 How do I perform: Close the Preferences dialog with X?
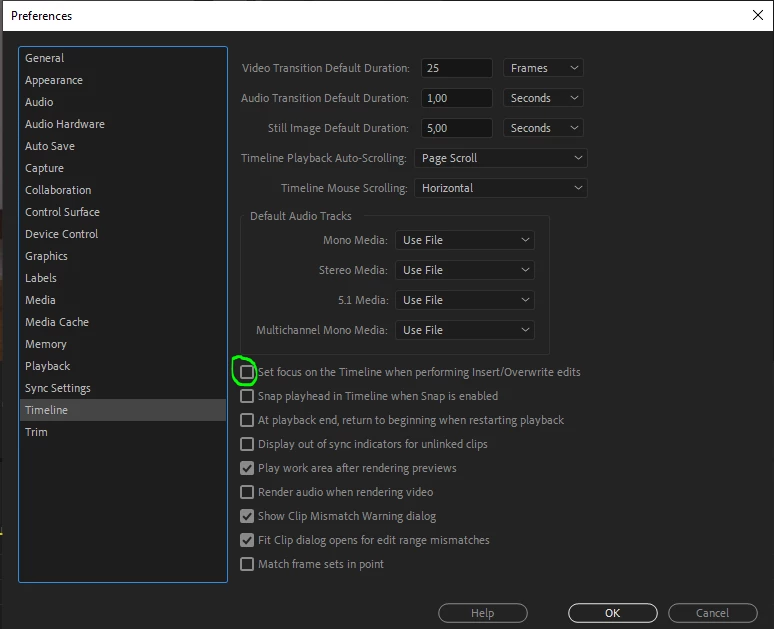point(758,15)
